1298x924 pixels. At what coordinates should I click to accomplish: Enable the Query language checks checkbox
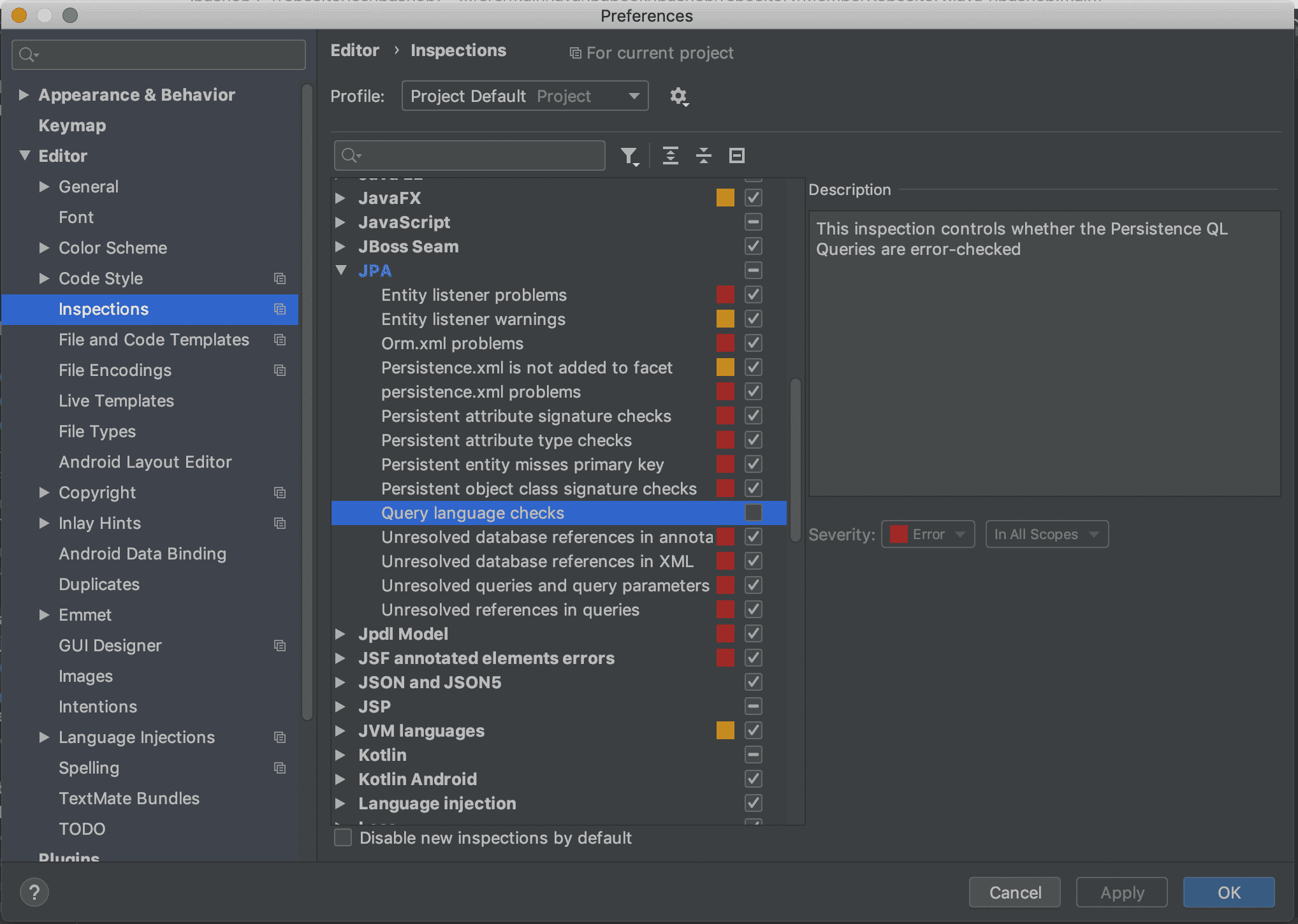(753, 513)
